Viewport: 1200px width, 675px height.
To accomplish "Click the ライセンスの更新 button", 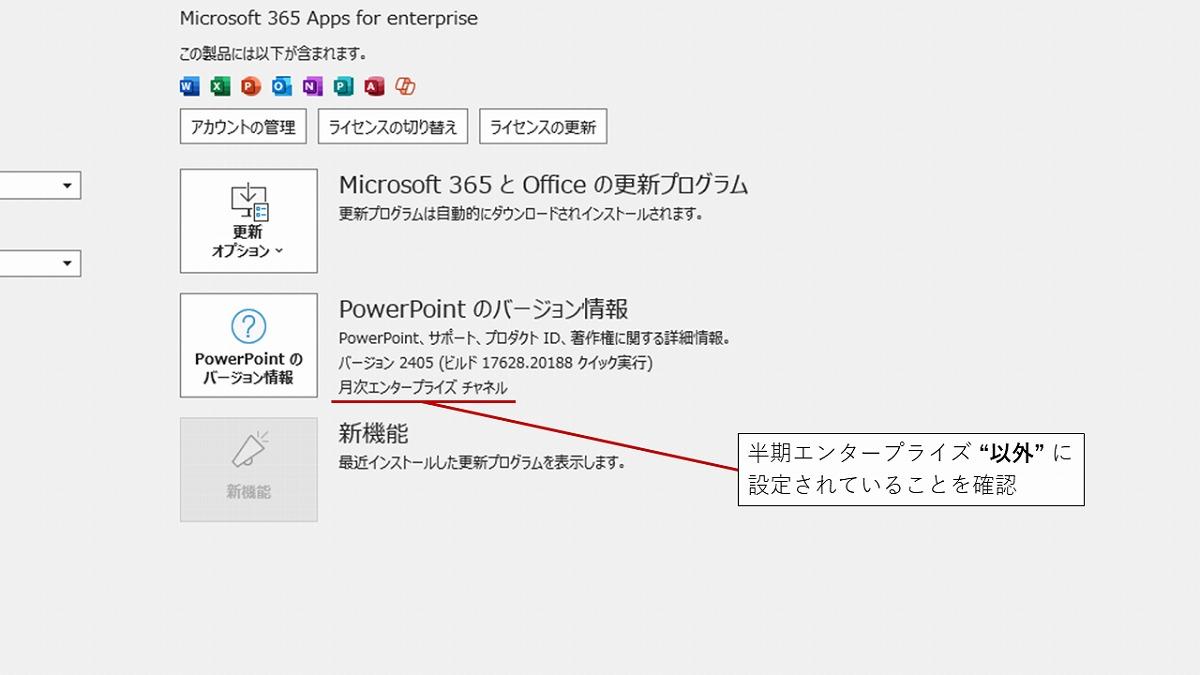I will point(543,127).
